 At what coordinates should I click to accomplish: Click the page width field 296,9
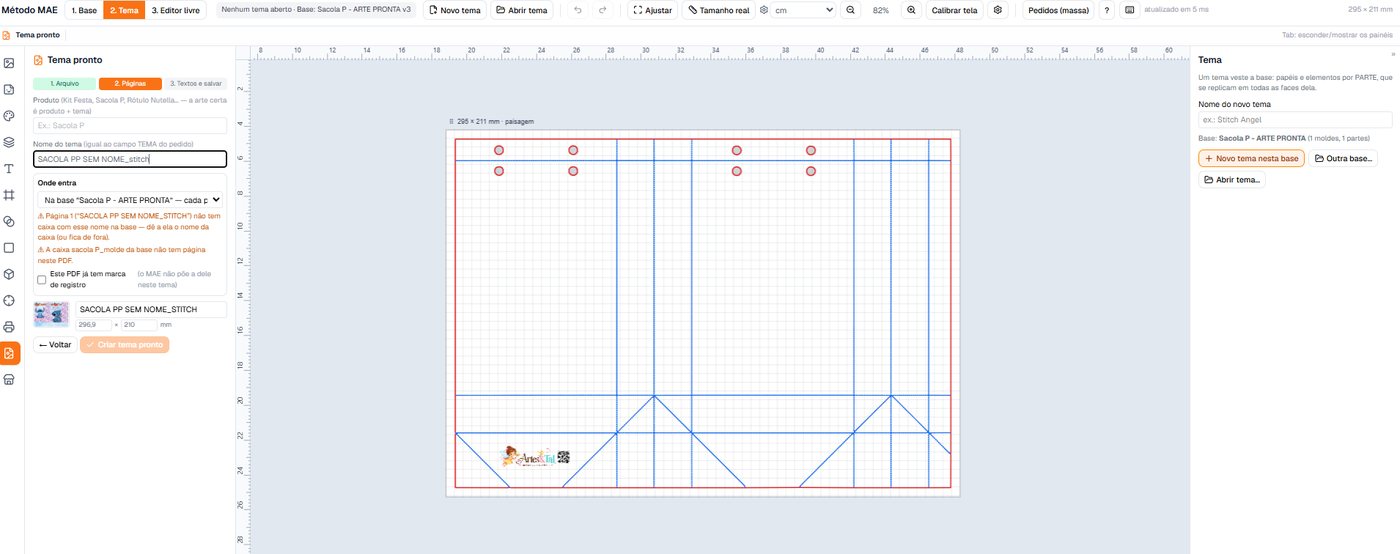[93, 325]
